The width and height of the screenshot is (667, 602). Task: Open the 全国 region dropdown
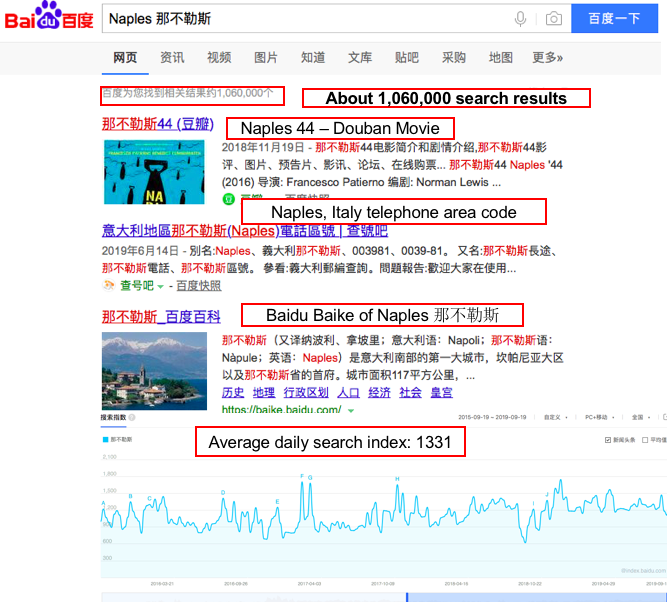click(641, 417)
